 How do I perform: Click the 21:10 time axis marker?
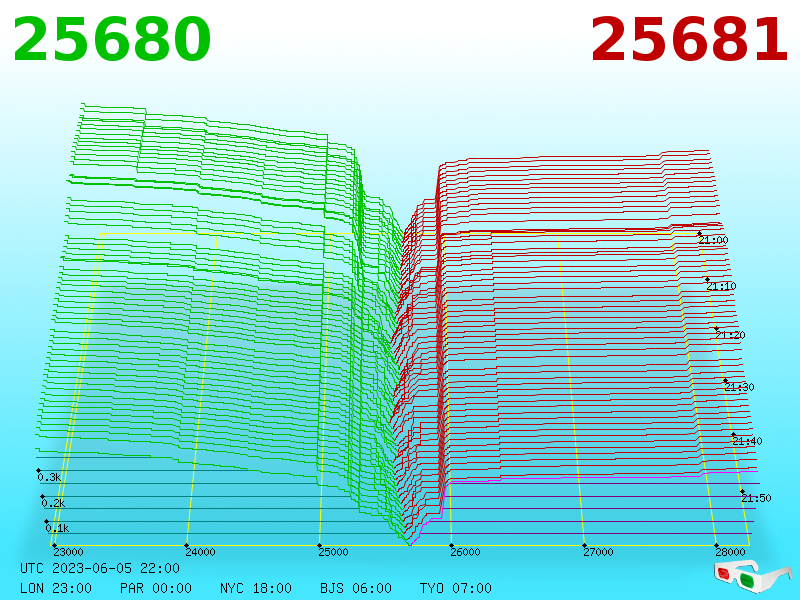[721, 286]
